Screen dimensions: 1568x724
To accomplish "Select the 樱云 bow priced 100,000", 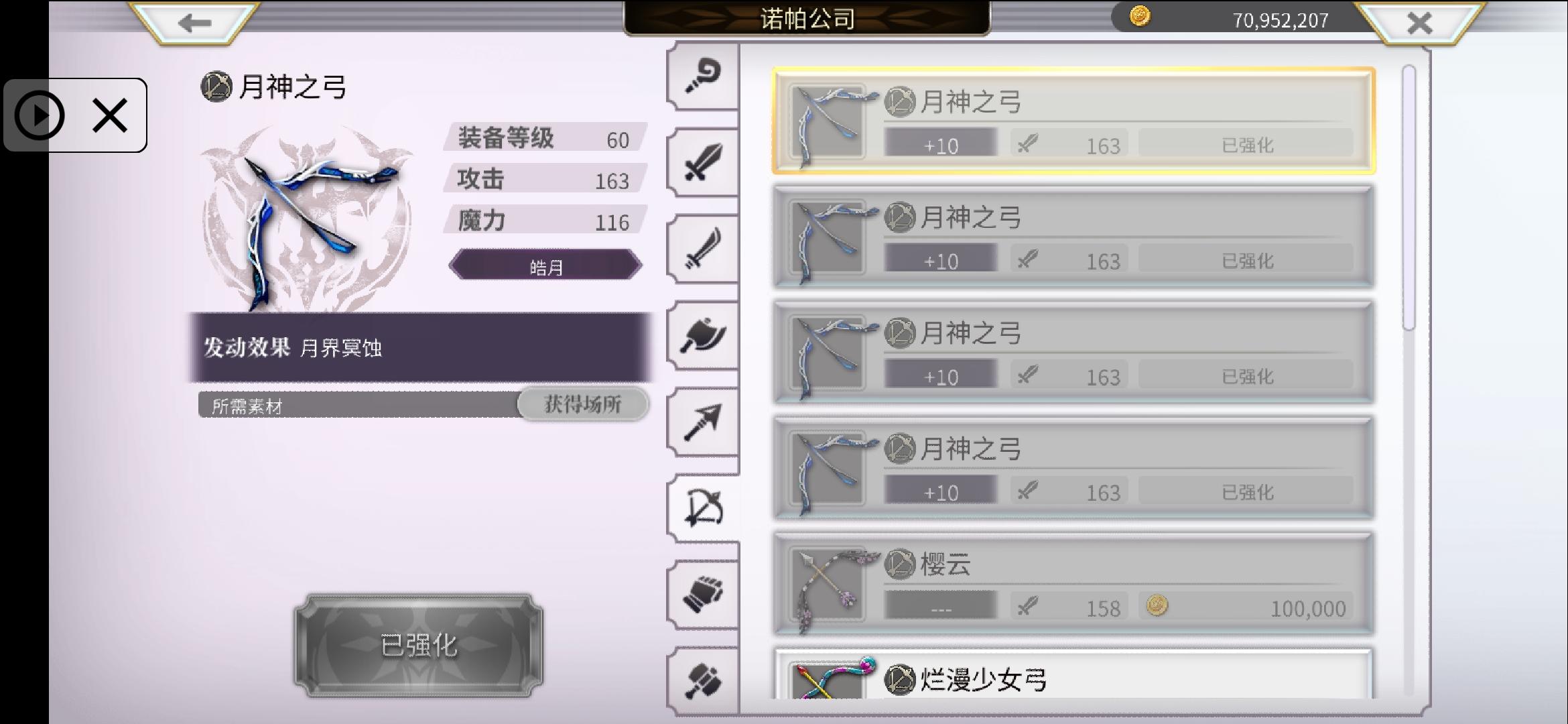I will 1073,584.
